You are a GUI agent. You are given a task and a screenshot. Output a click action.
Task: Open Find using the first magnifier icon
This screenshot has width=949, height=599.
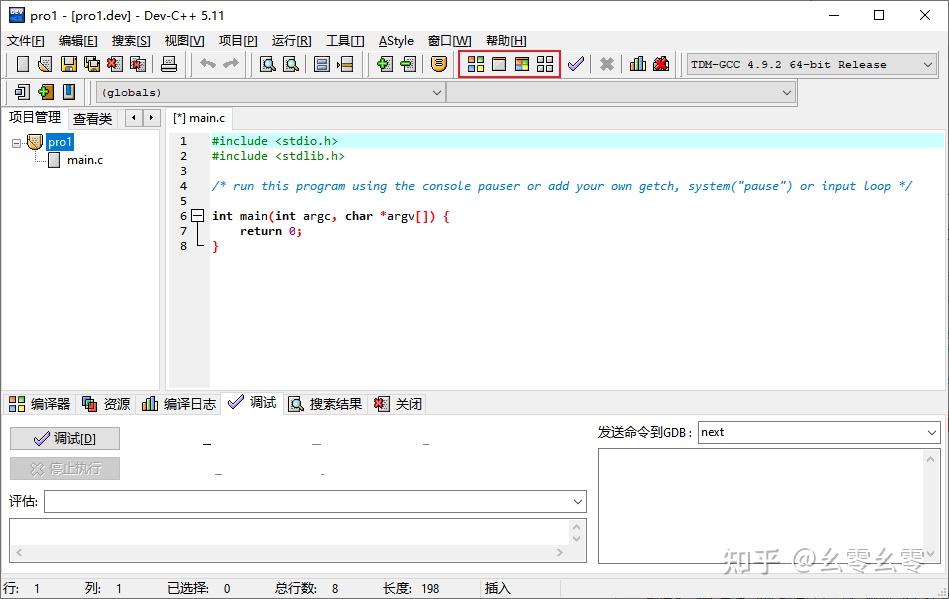(x=268, y=64)
